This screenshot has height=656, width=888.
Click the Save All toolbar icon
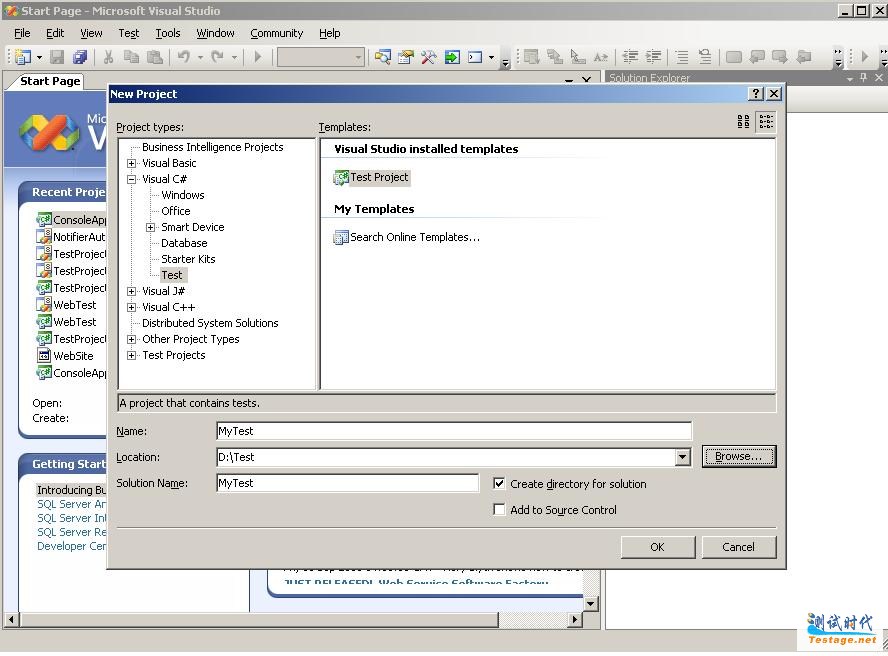click(80, 58)
